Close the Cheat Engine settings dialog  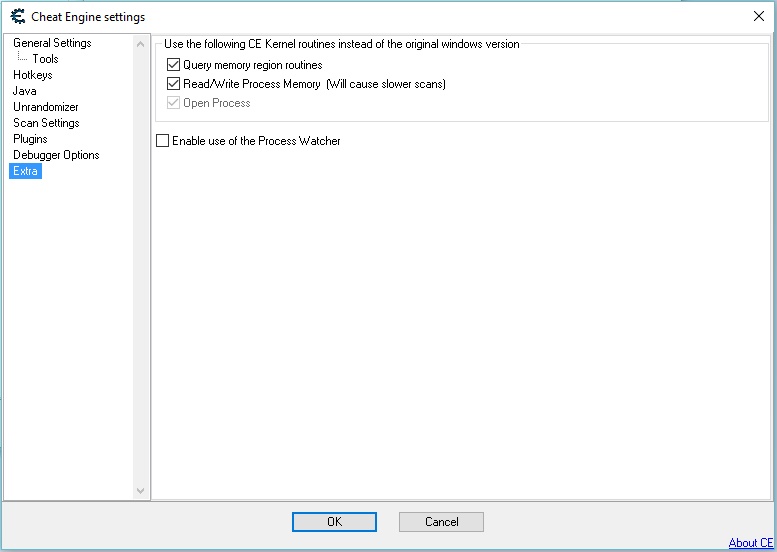click(x=757, y=16)
